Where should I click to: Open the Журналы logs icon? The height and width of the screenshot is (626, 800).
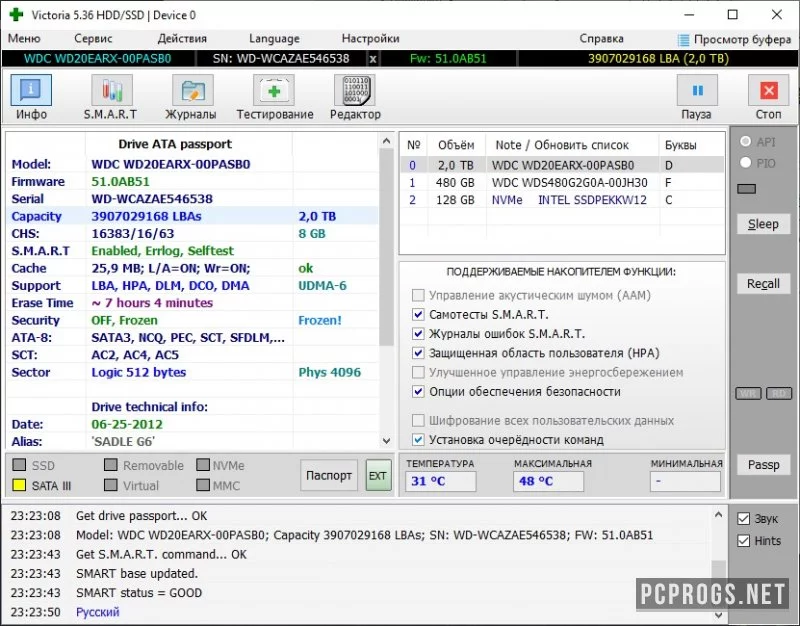click(x=192, y=90)
